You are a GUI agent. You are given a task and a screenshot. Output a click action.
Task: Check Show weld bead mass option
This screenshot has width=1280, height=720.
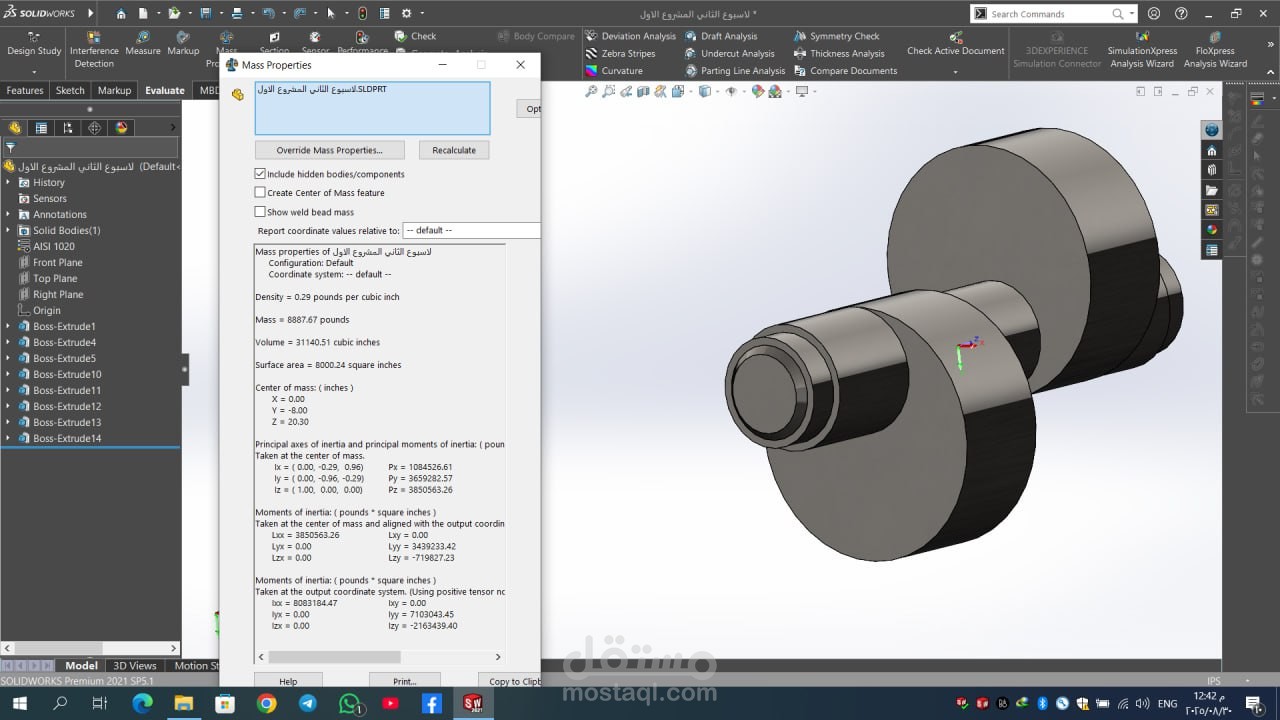pos(260,212)
